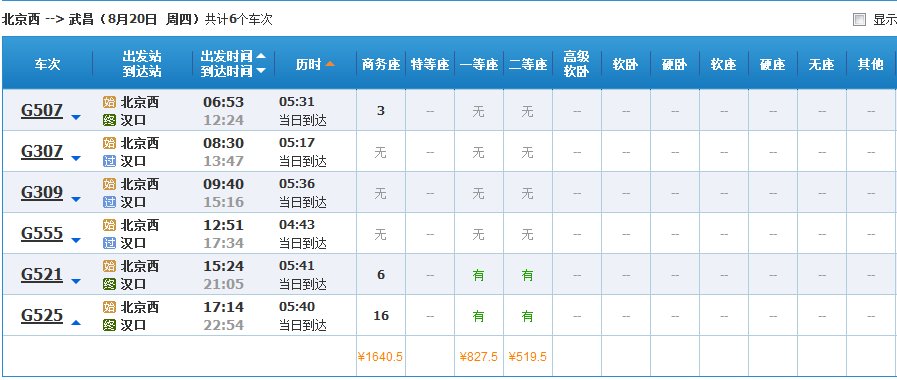Click the 硬座 column header
This screenshot has height=380, width=897.
[772, 65]
